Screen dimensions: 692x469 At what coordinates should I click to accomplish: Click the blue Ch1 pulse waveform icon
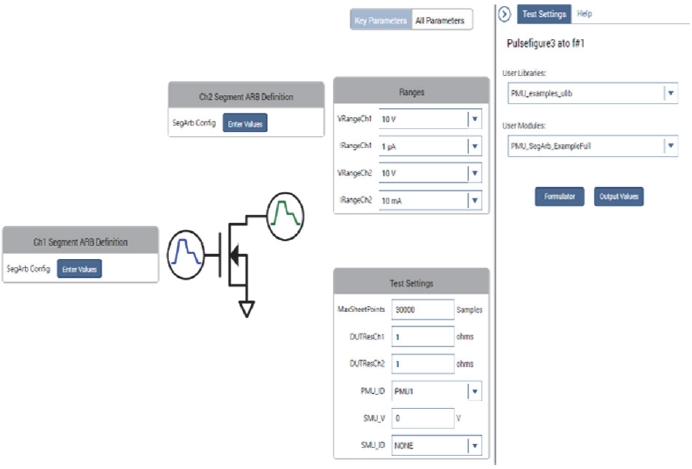point(186,255)
